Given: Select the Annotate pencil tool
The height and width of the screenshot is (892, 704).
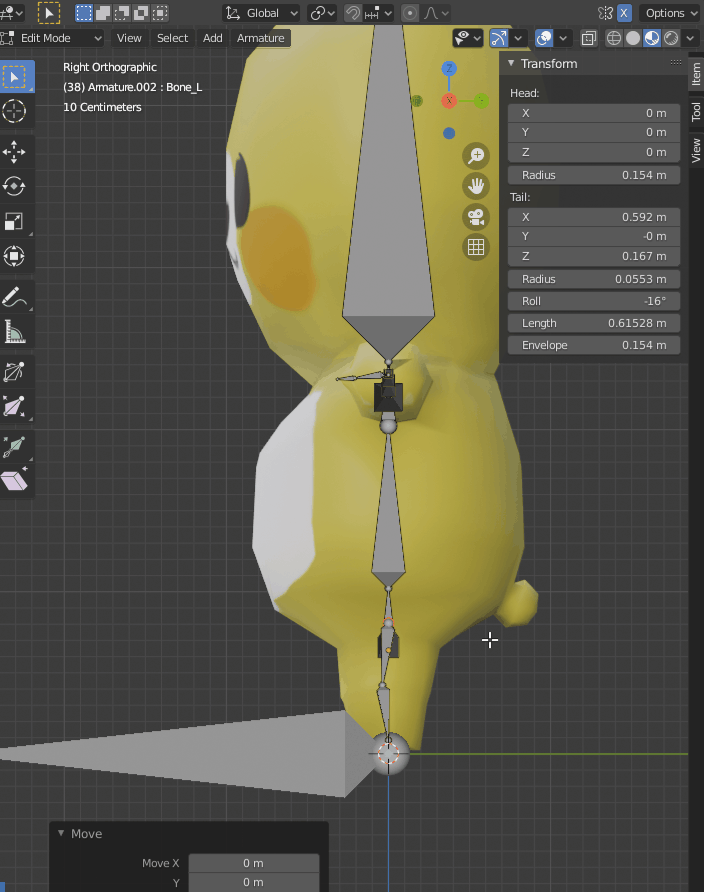Looking at the screenshot, I should (14, 296).
